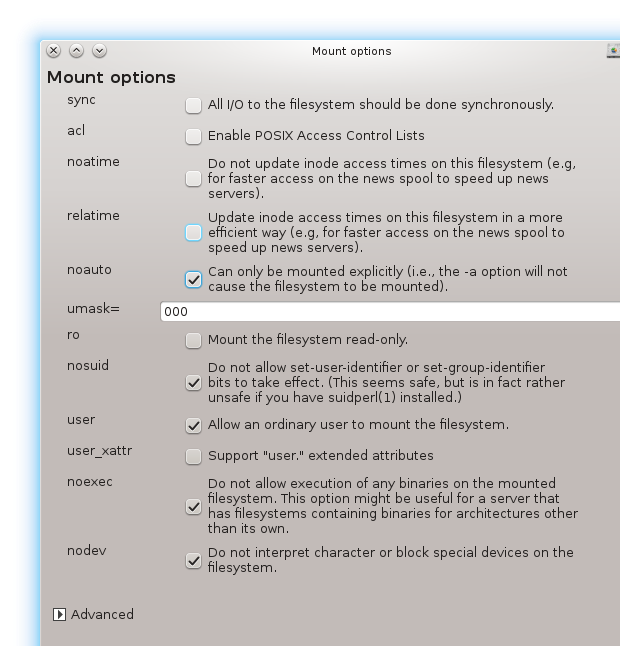Click the Mount options heading
The height and width of the screenshot is (646, 620).
(x=111, y=77)
